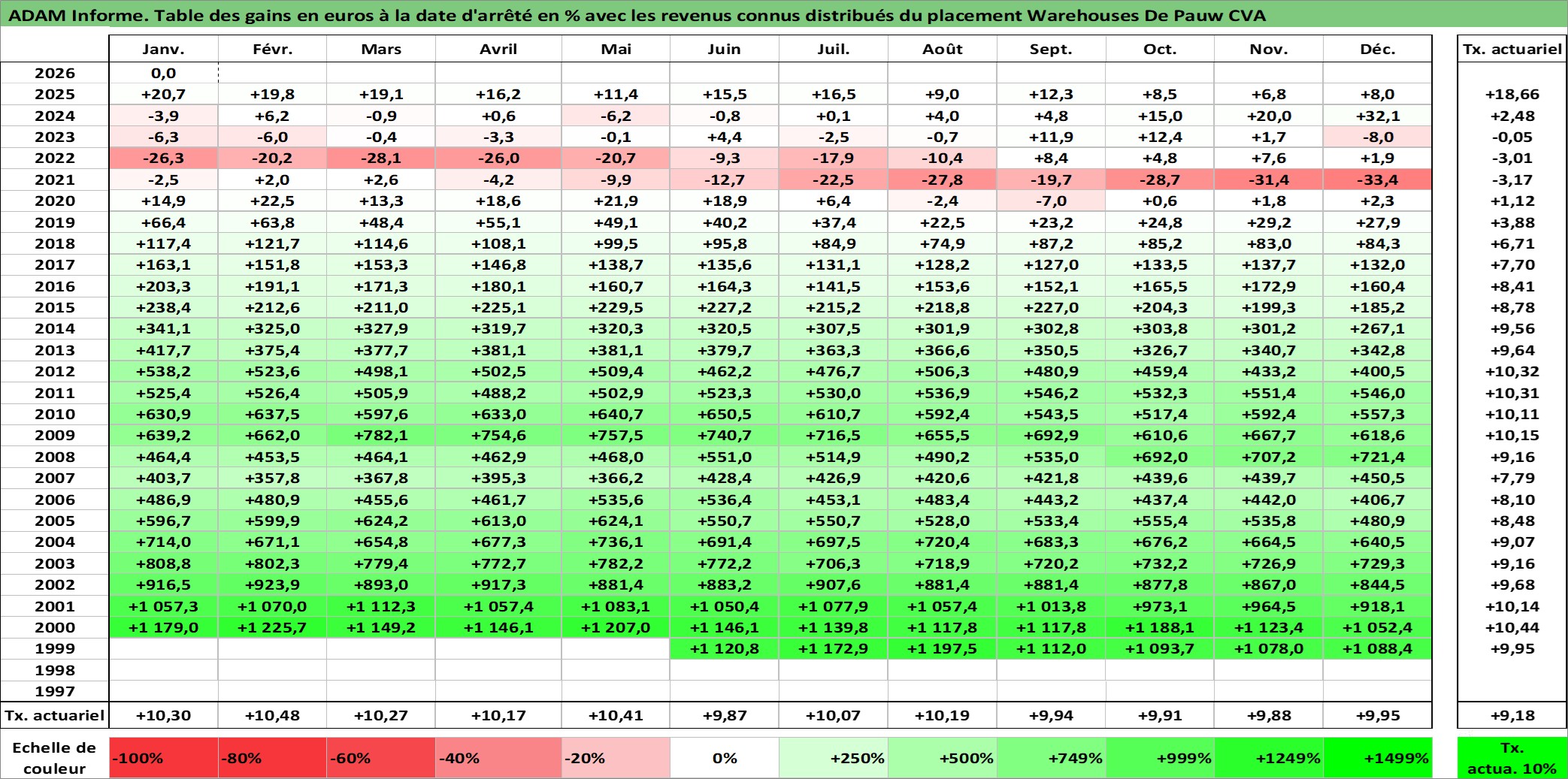Select cell +624,2 in the 2005 row

tap(381, 521)
